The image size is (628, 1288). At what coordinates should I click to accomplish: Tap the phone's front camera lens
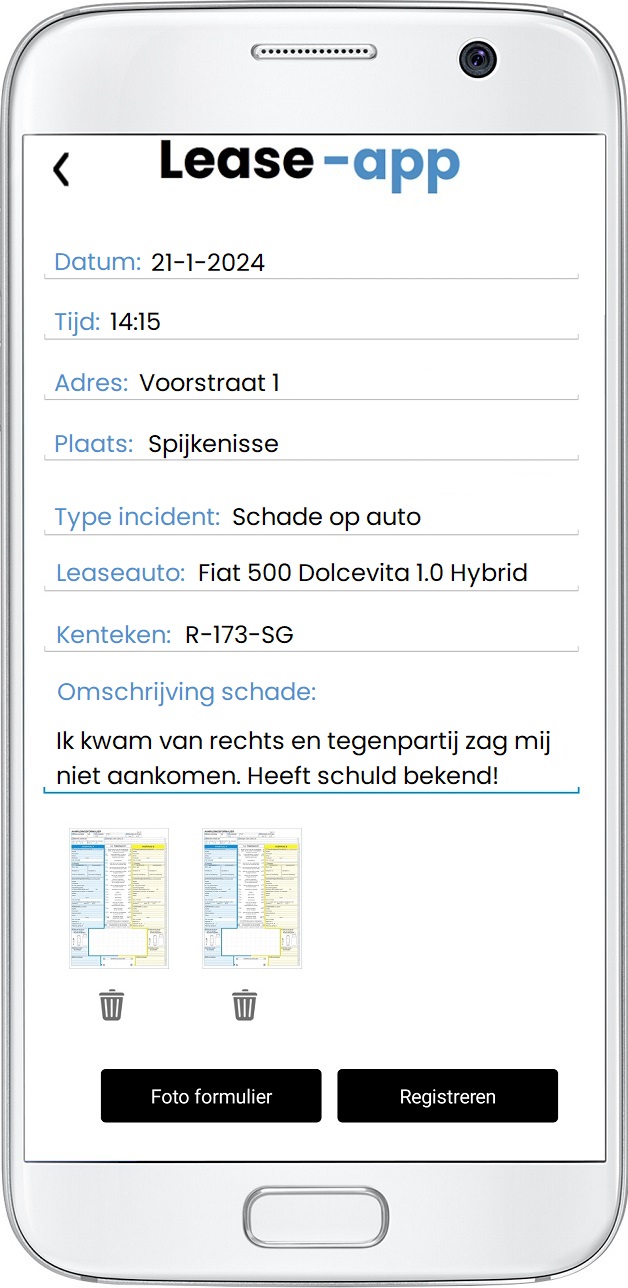(x=477, y=59)
